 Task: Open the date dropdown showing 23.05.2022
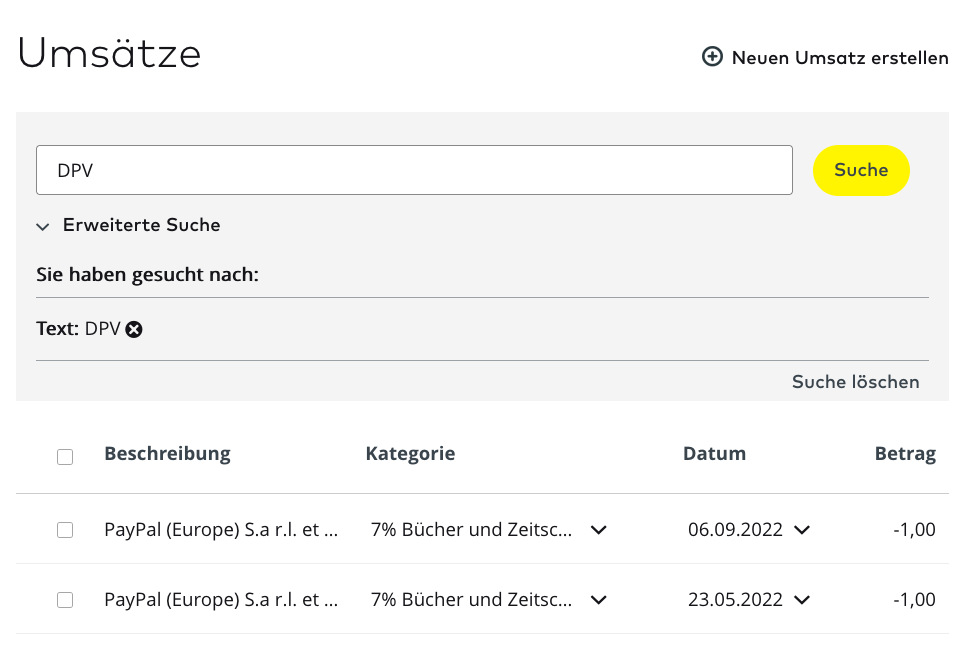point(802,600)
